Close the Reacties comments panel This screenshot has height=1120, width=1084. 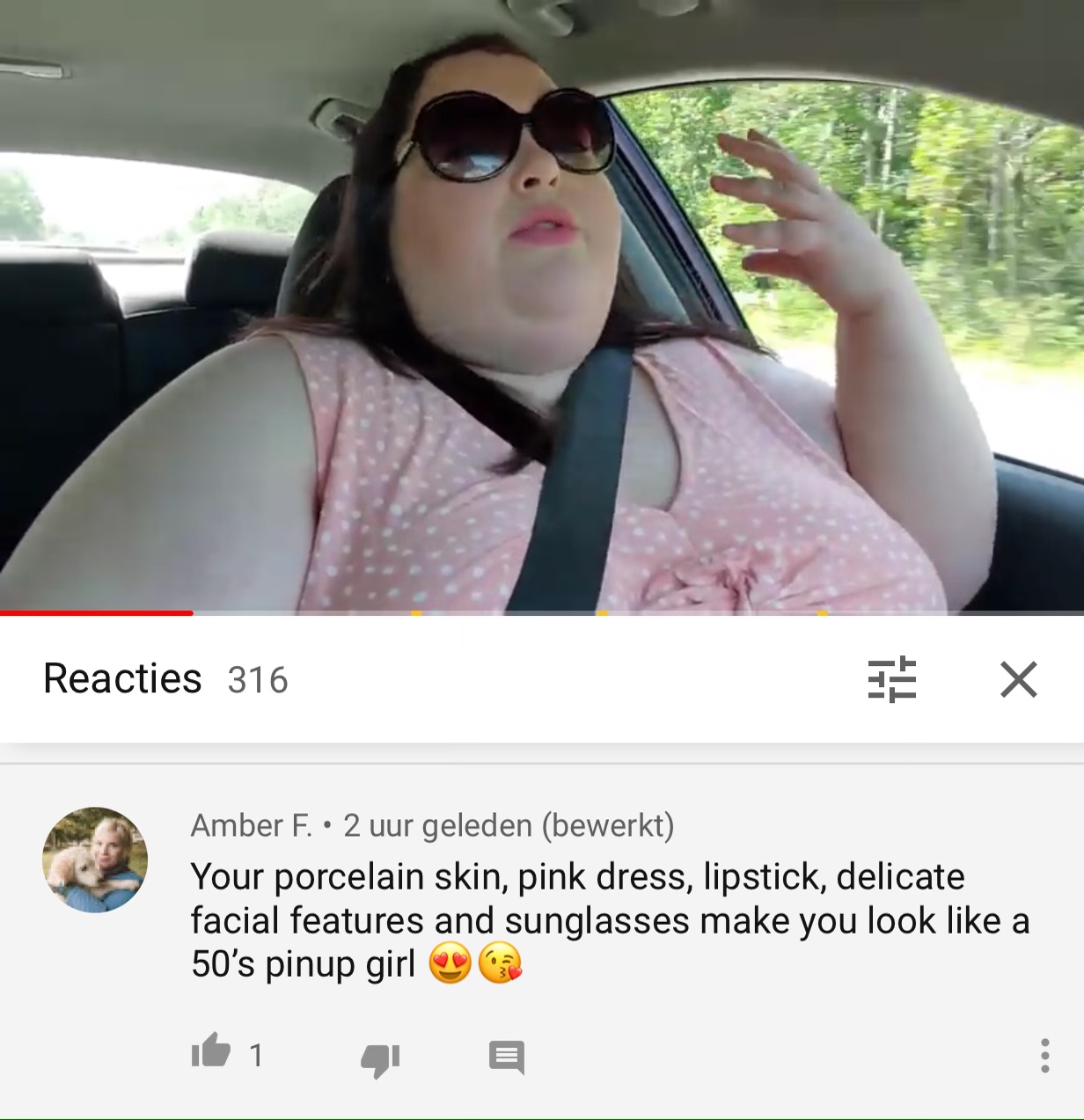point(1019,679)
